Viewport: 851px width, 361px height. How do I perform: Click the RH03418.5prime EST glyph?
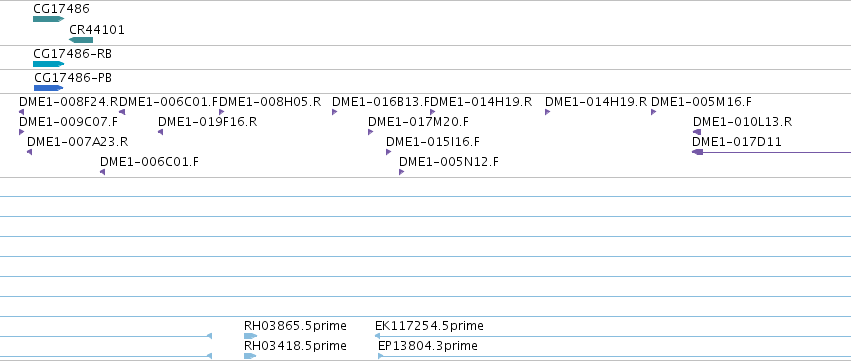click(x=250, y=356)
